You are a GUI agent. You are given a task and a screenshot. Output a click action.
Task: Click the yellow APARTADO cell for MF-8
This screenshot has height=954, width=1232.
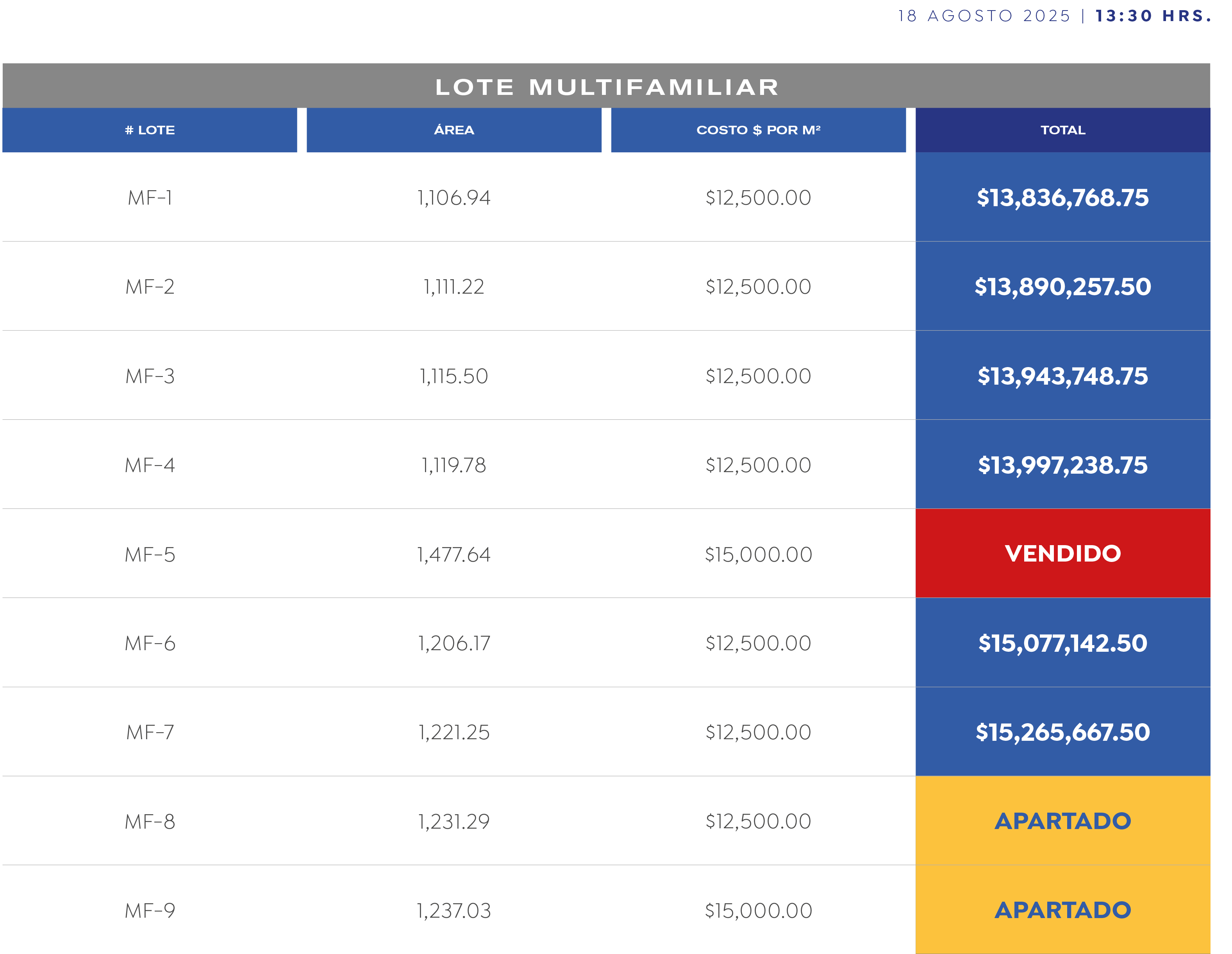click(x=1063, y=821)
